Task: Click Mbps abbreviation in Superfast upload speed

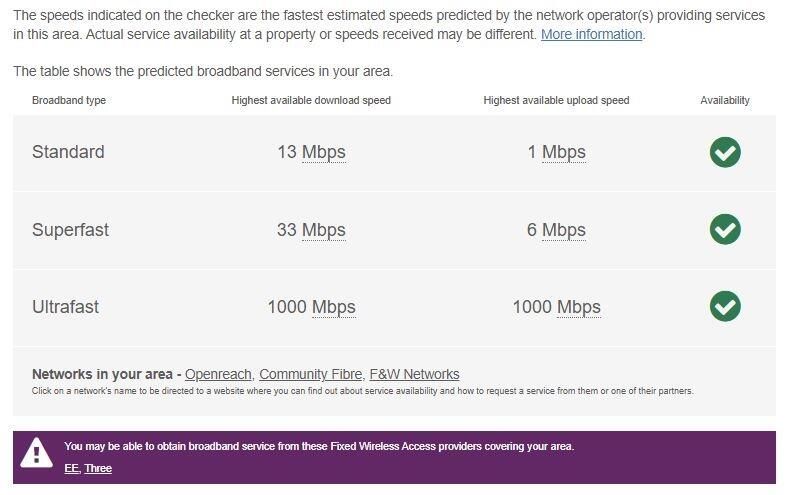Action: (x=563, y=230)
